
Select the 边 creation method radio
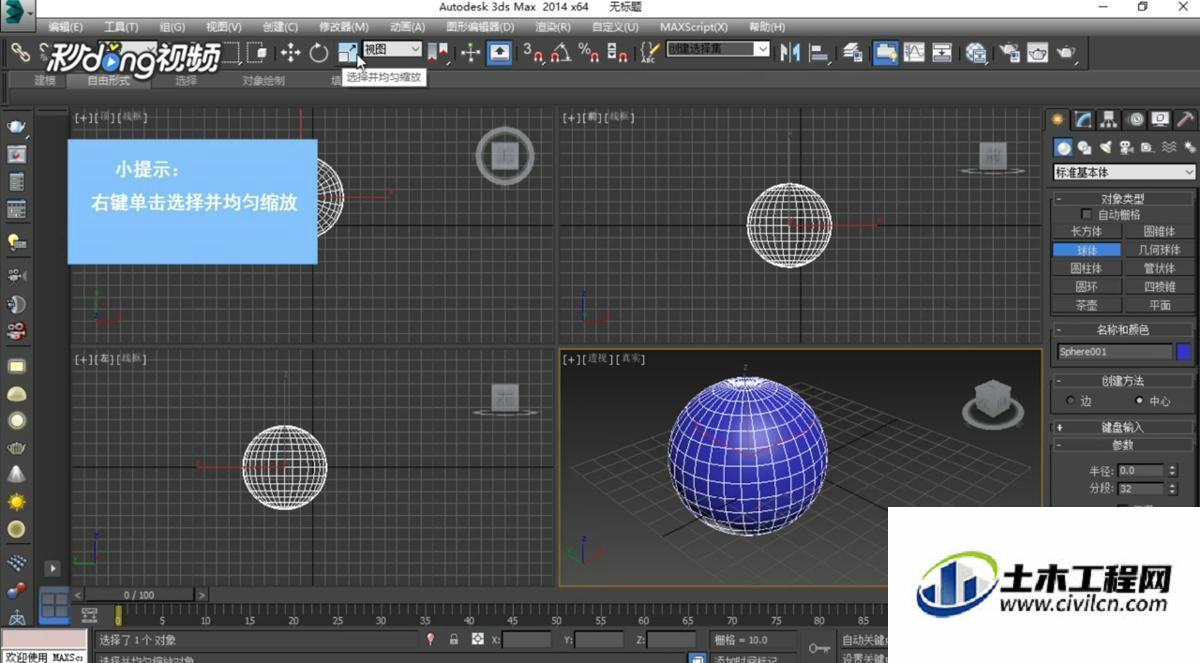tap(1071, 401)
